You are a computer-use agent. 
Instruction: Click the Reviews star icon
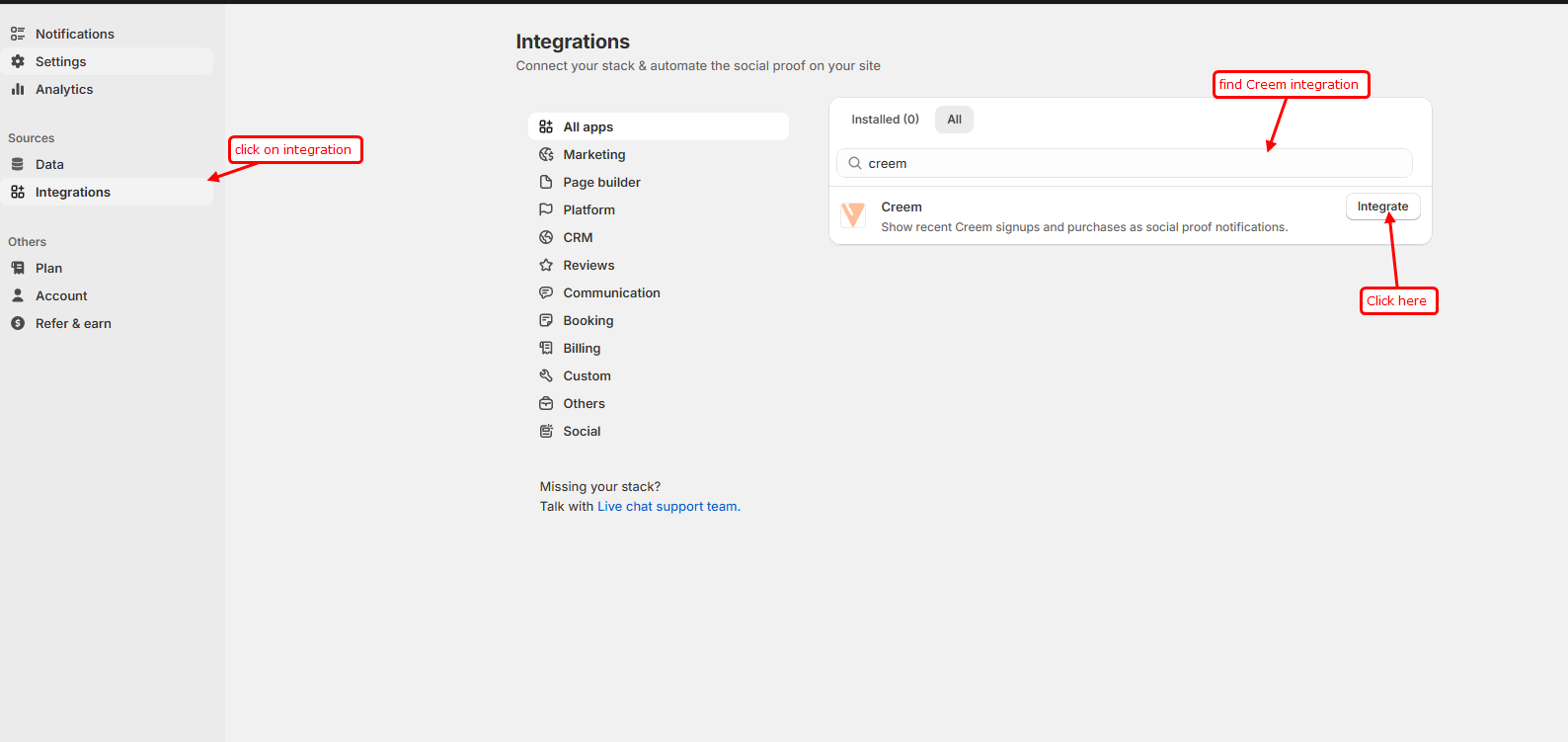click(x=546, y=265)
